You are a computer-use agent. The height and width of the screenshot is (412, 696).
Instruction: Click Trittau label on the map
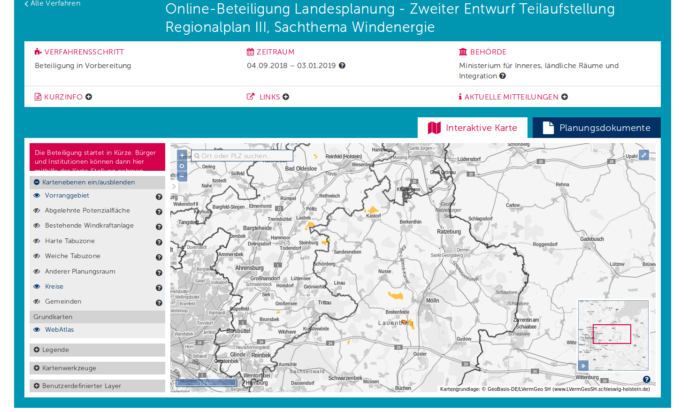(x=324, y=302)
